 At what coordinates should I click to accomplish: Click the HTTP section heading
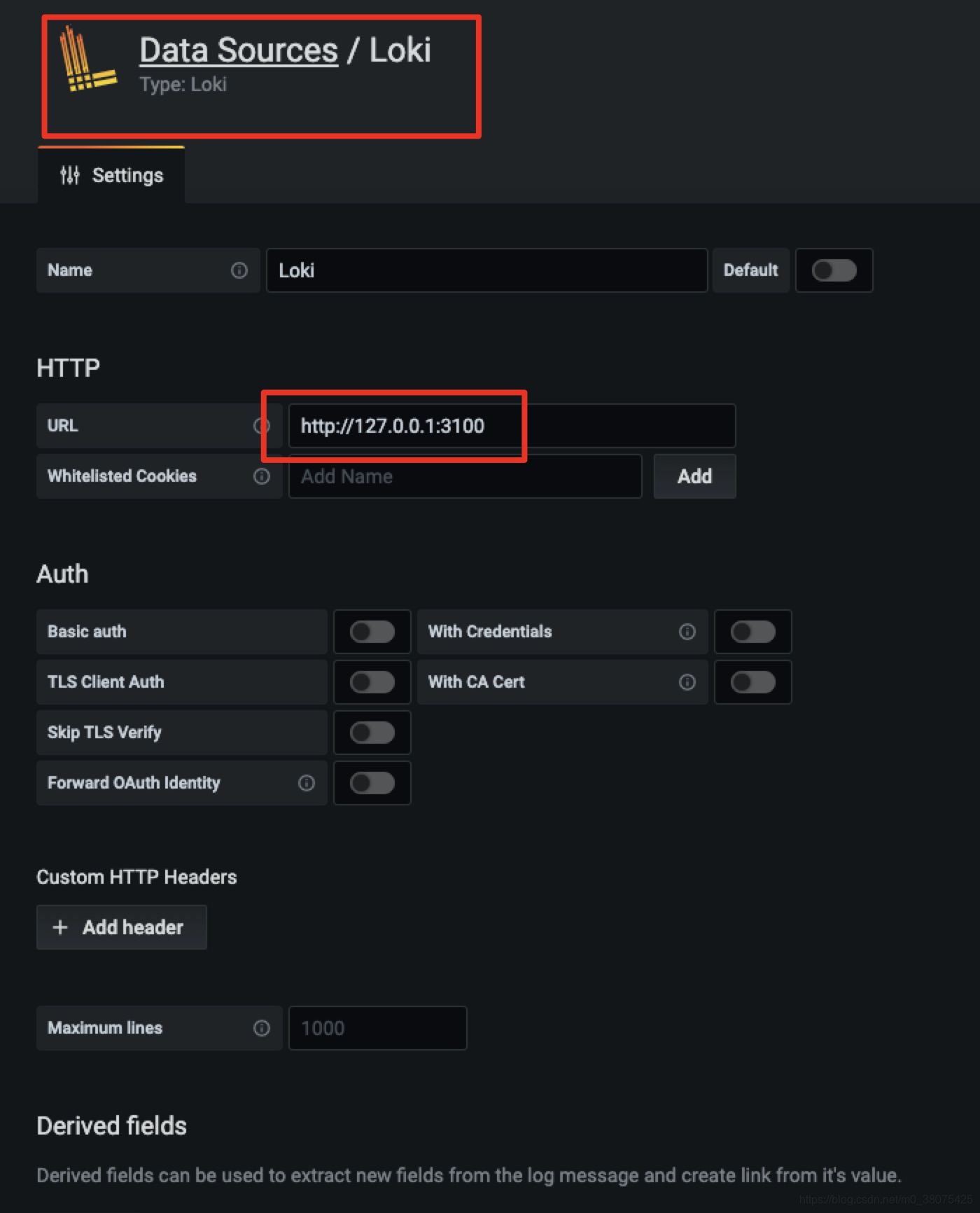pyautogui.click(x=69, y=368)
